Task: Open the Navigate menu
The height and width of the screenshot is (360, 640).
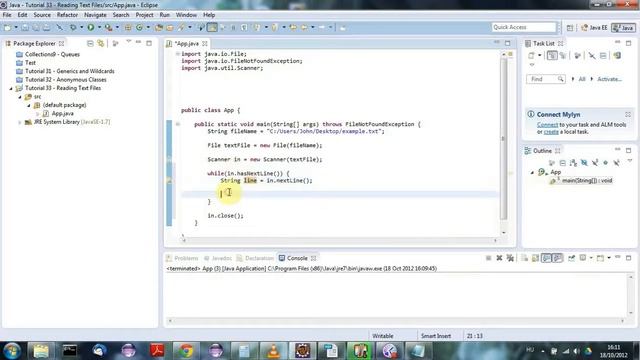Action: 95,15
